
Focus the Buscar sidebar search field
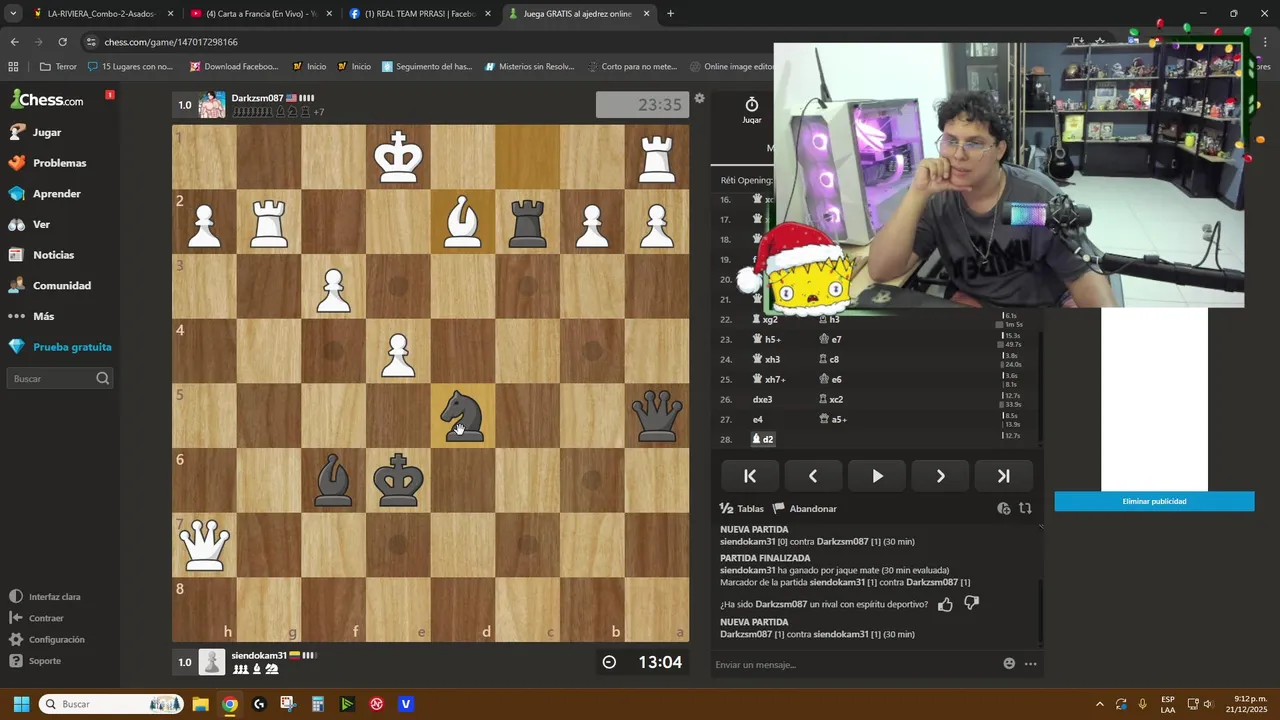[60, 379]
